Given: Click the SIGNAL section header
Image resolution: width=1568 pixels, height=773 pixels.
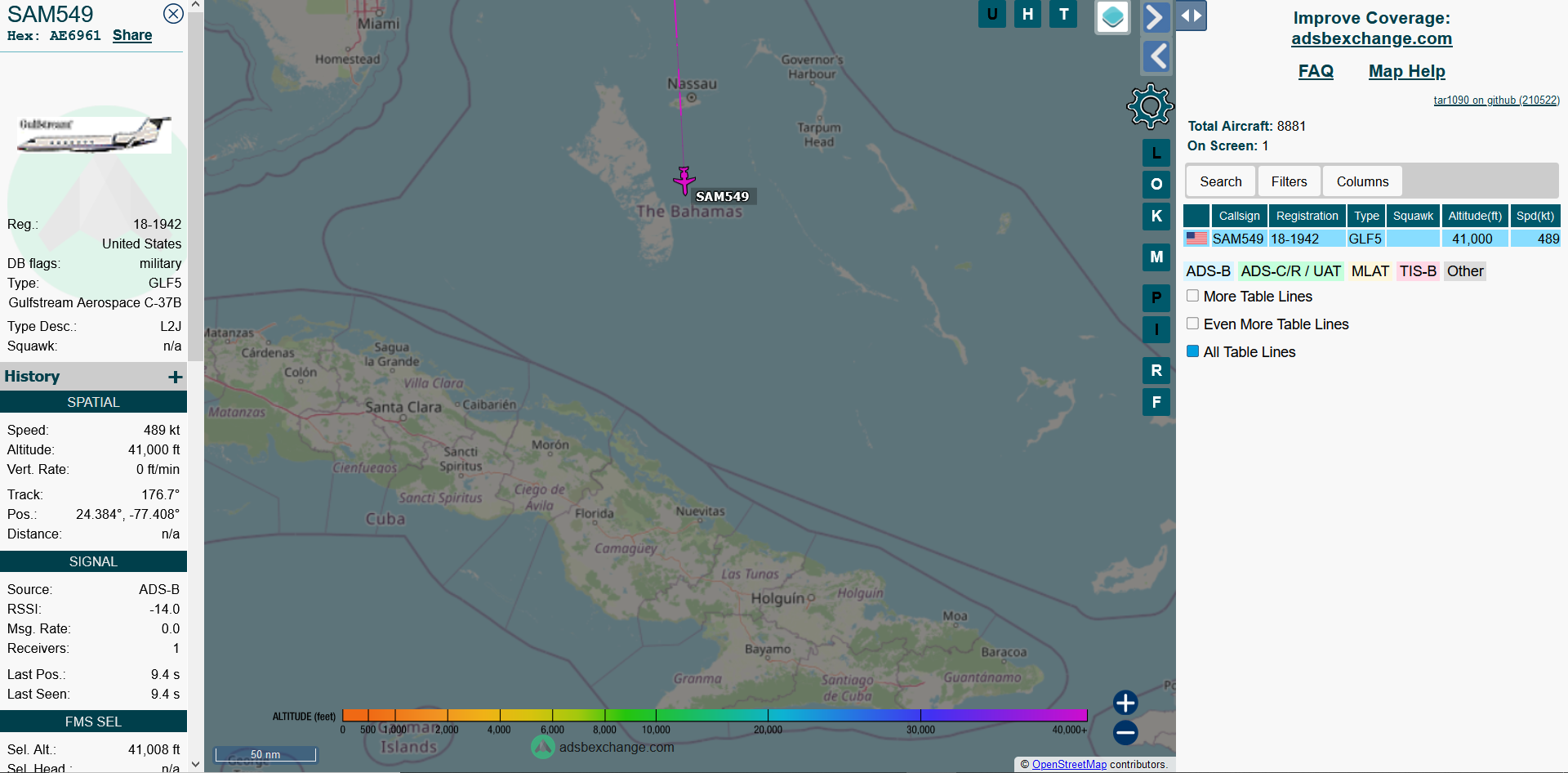Looking at the screenshot, I should [93, 561].
